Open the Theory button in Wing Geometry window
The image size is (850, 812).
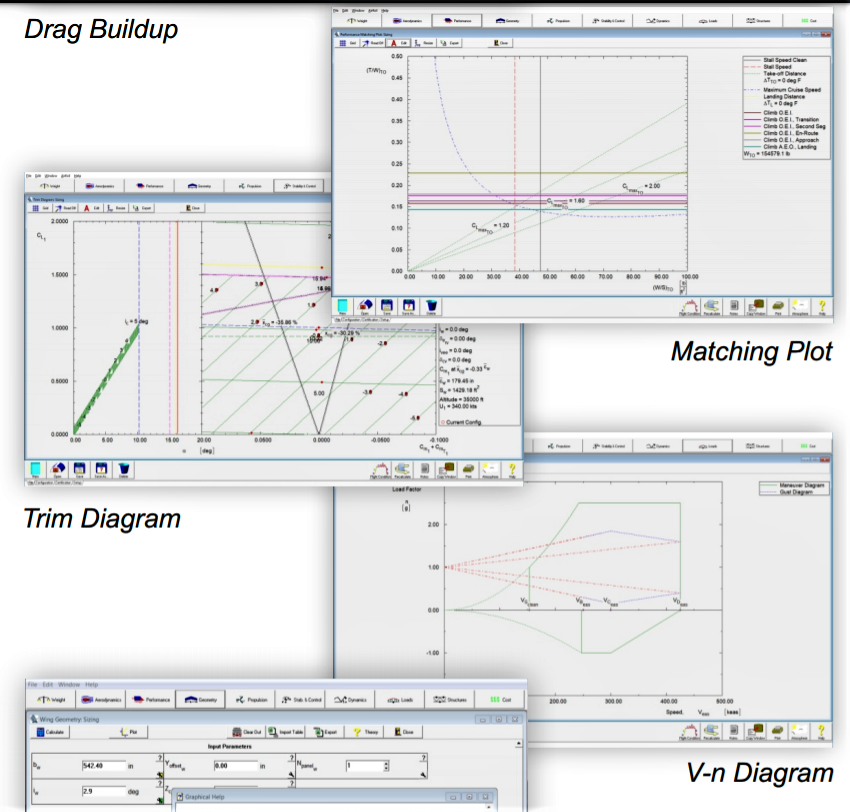pos(365,732)
